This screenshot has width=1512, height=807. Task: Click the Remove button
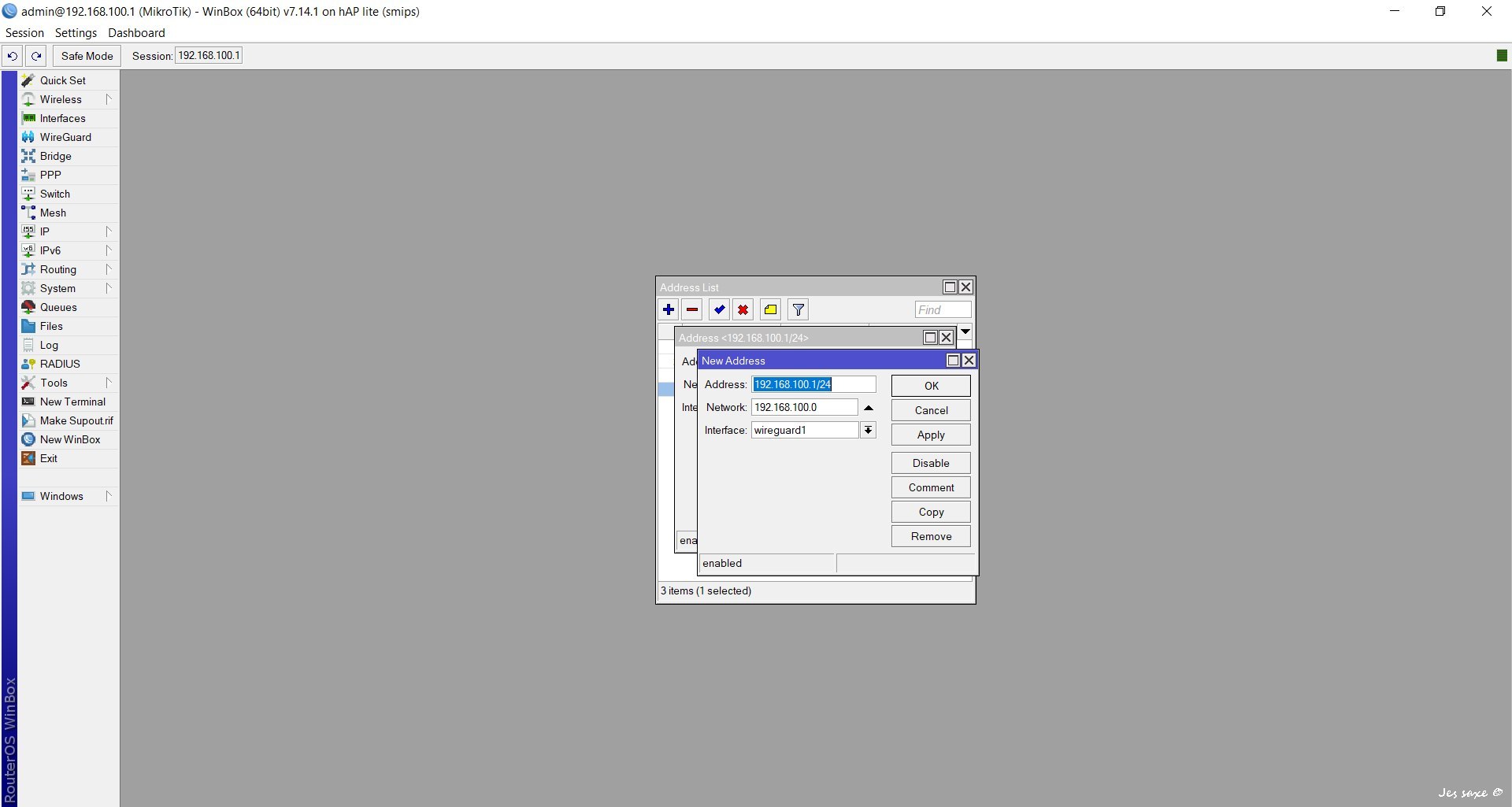[931, 536]
